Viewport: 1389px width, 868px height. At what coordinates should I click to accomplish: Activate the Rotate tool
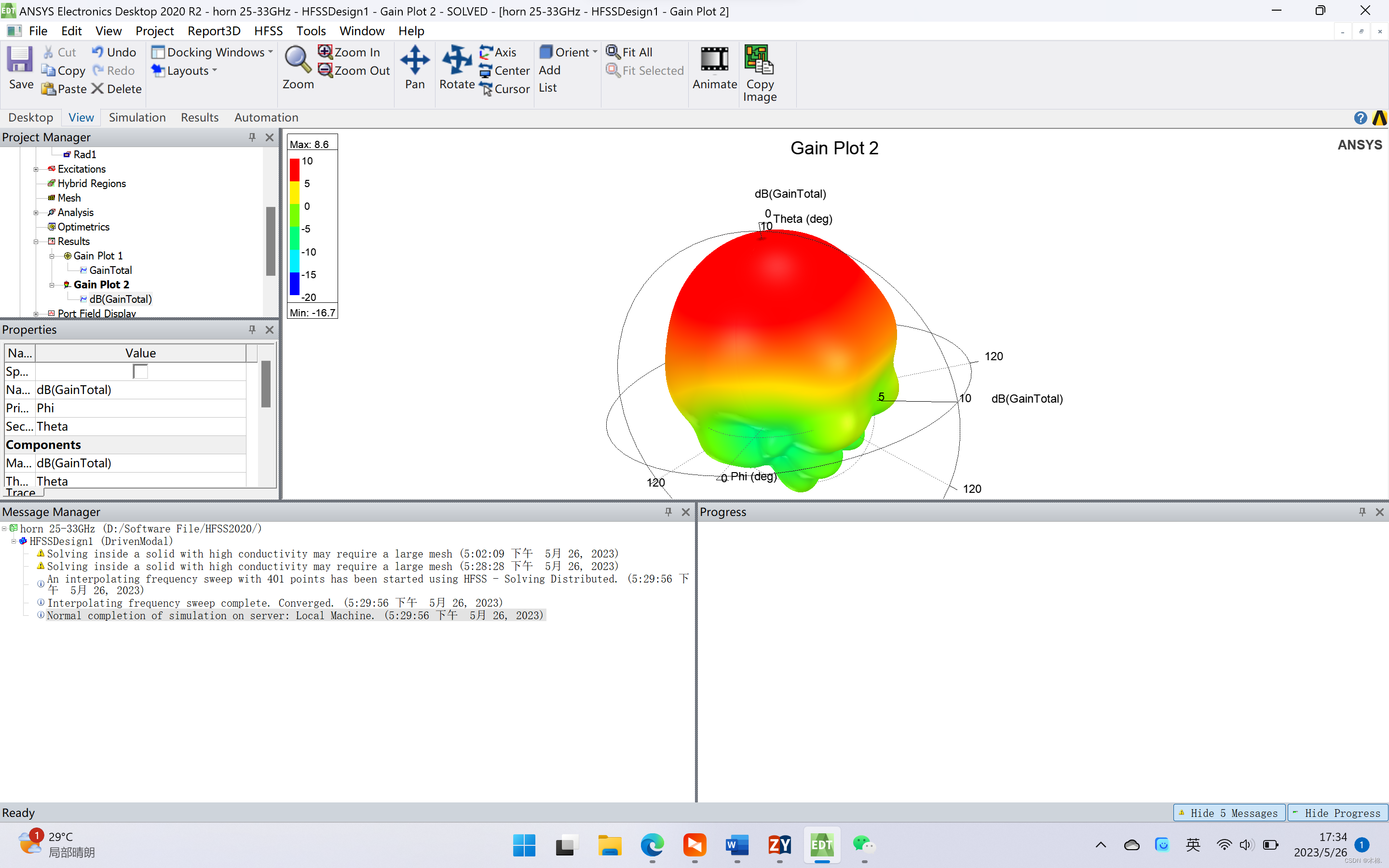point(457,60)
